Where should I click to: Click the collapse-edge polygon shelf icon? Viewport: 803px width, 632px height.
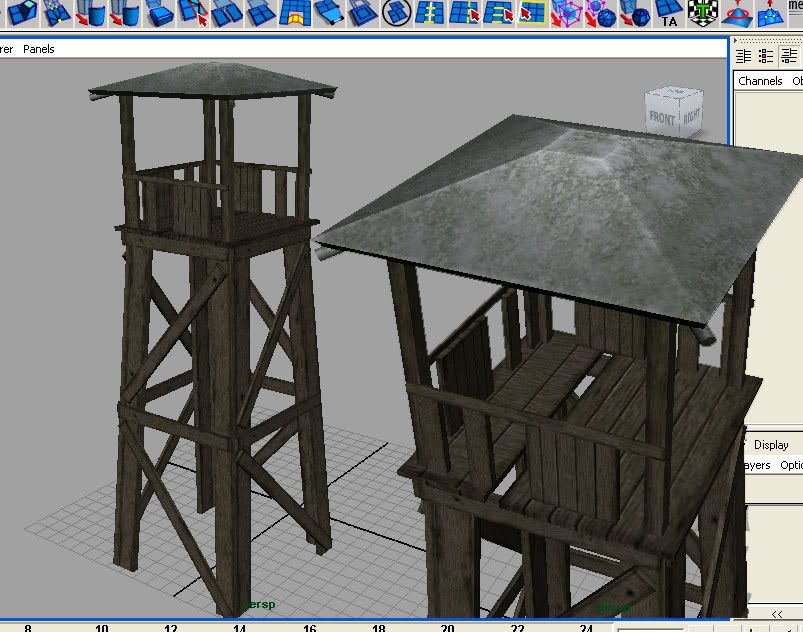[x=329, y=13]
